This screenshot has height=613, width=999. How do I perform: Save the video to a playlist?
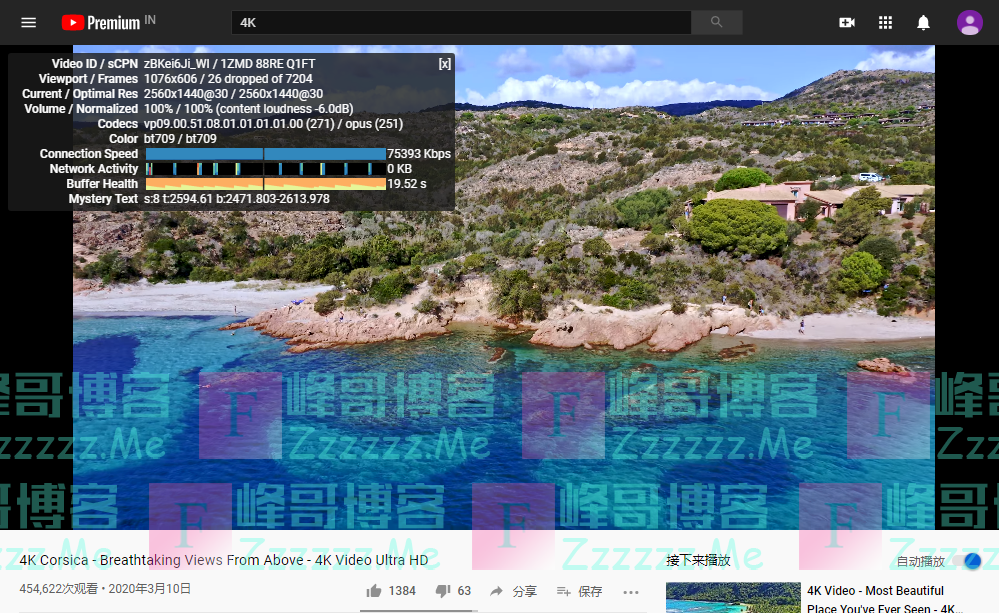tap(564, 591)
